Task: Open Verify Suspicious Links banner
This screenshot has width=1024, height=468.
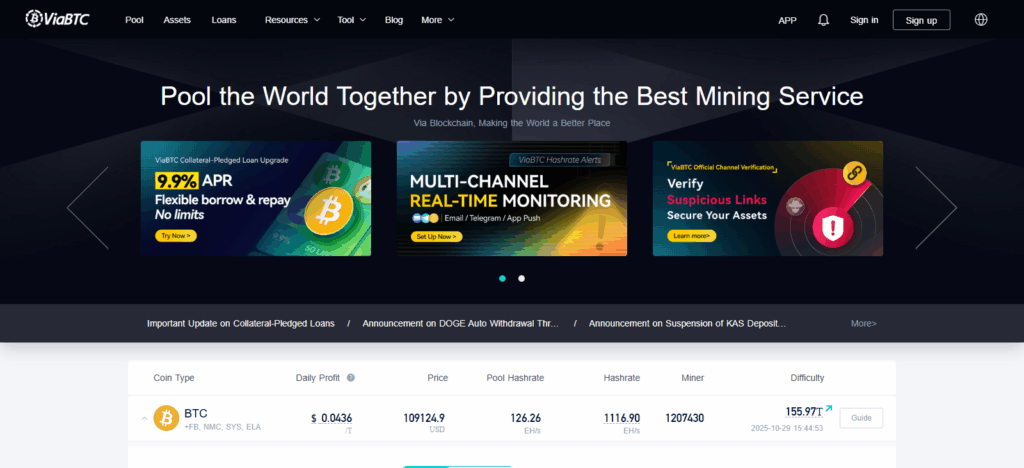Action: (768, 198)
